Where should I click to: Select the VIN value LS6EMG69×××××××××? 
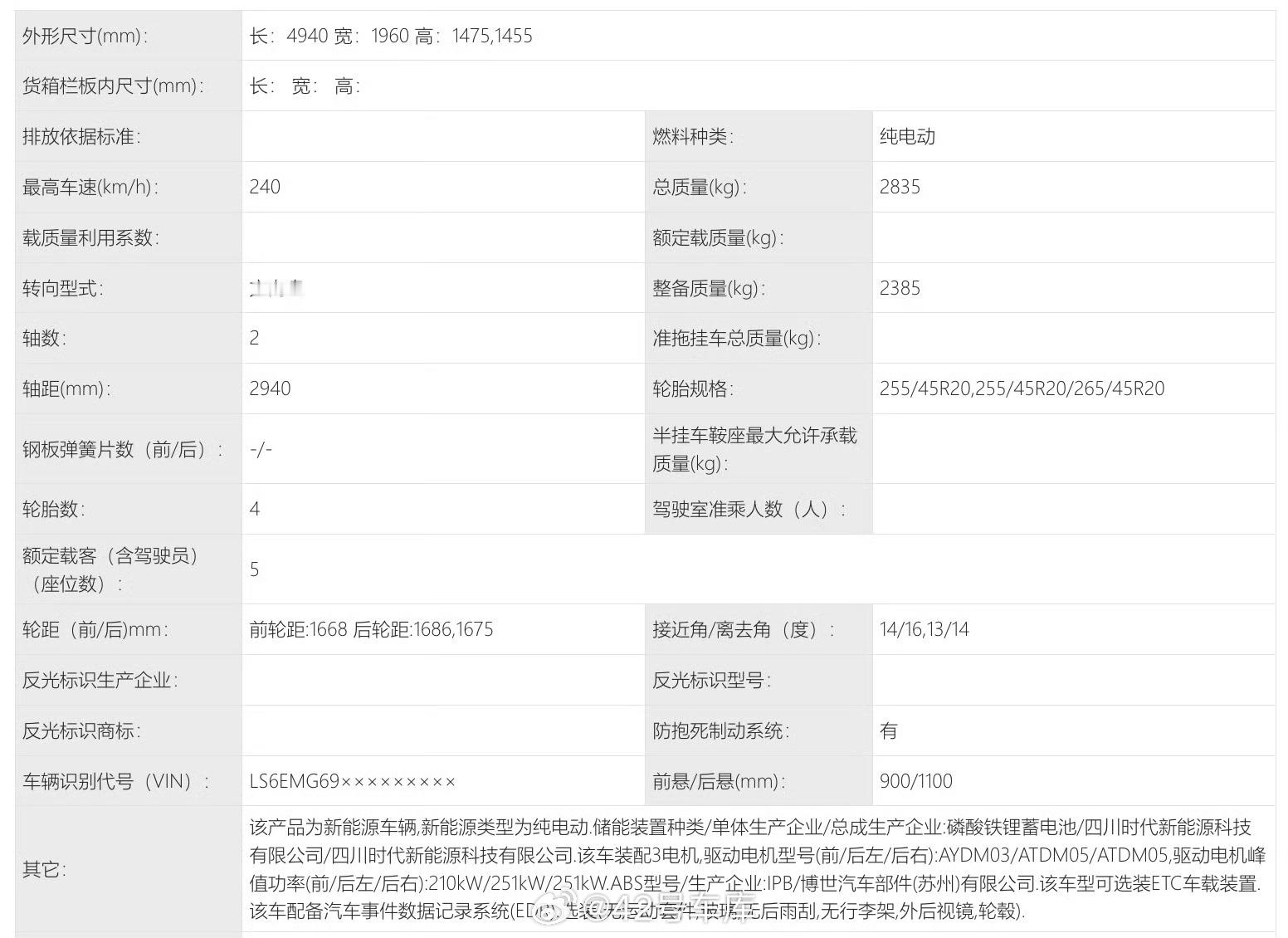click(353, 782)
